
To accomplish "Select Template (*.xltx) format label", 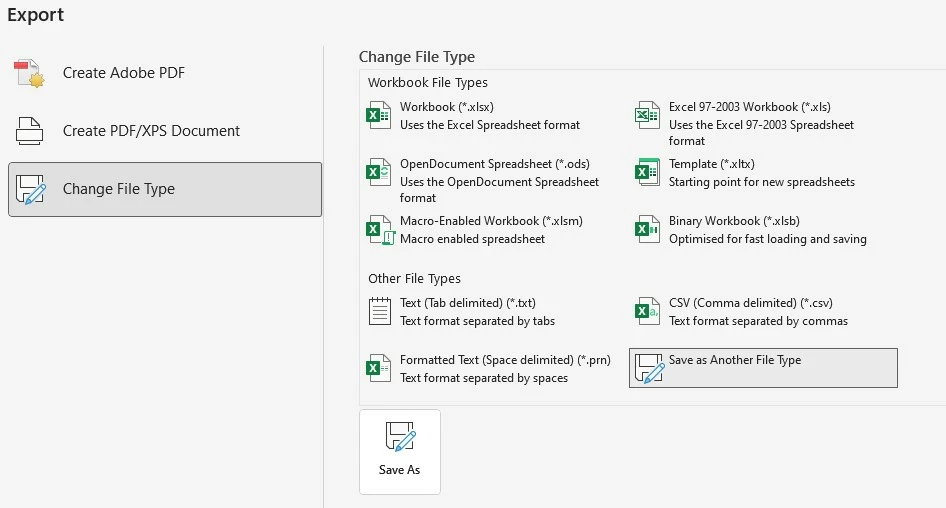I will pos(711,164).
